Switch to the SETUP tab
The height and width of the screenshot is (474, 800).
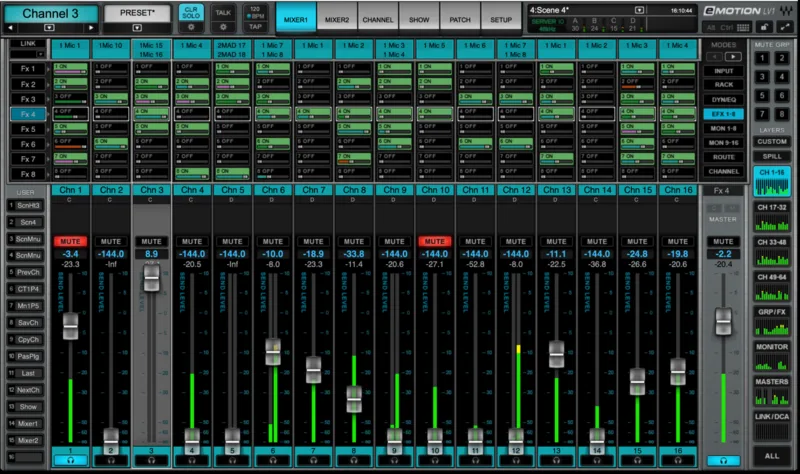click(x=501, y=20)
